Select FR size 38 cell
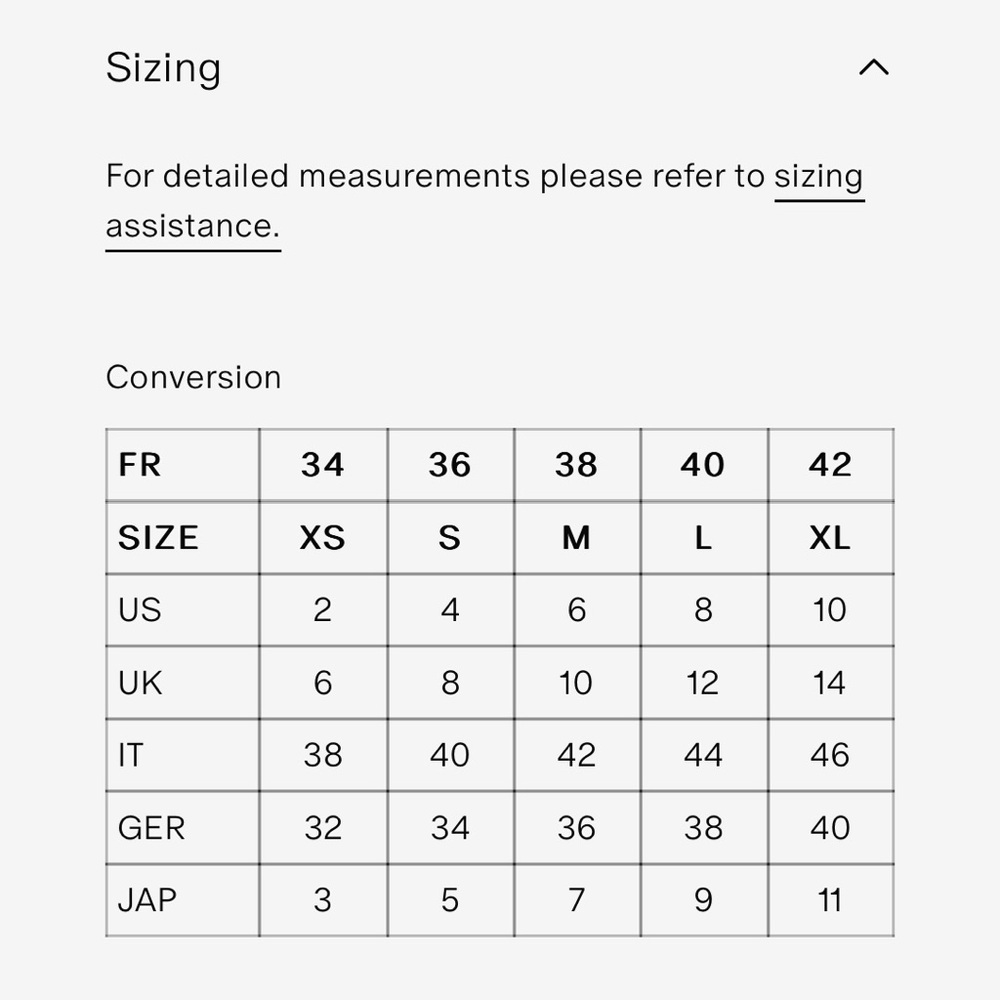1000x1000 pixels. pos(576,465)
